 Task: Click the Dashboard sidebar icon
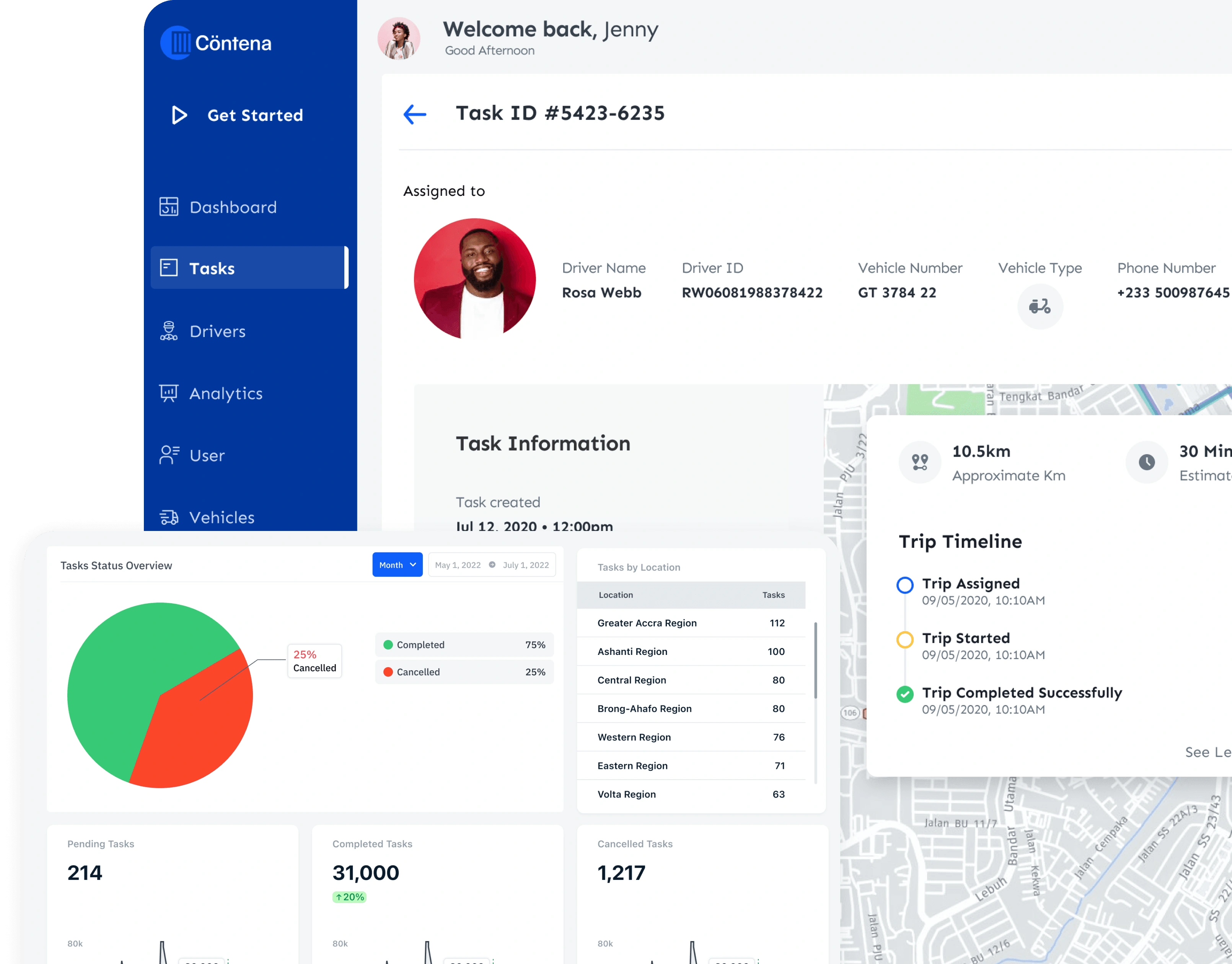169,207
